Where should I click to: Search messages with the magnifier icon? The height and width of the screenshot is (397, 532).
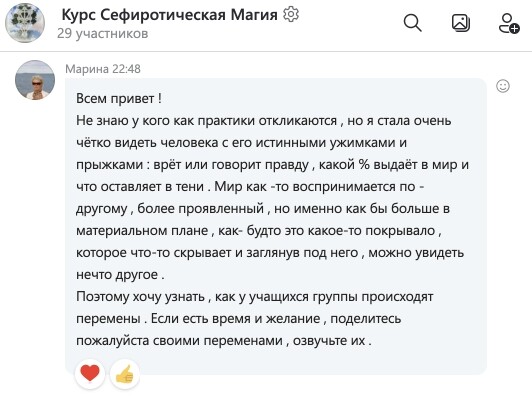click(x=413, y=23)
